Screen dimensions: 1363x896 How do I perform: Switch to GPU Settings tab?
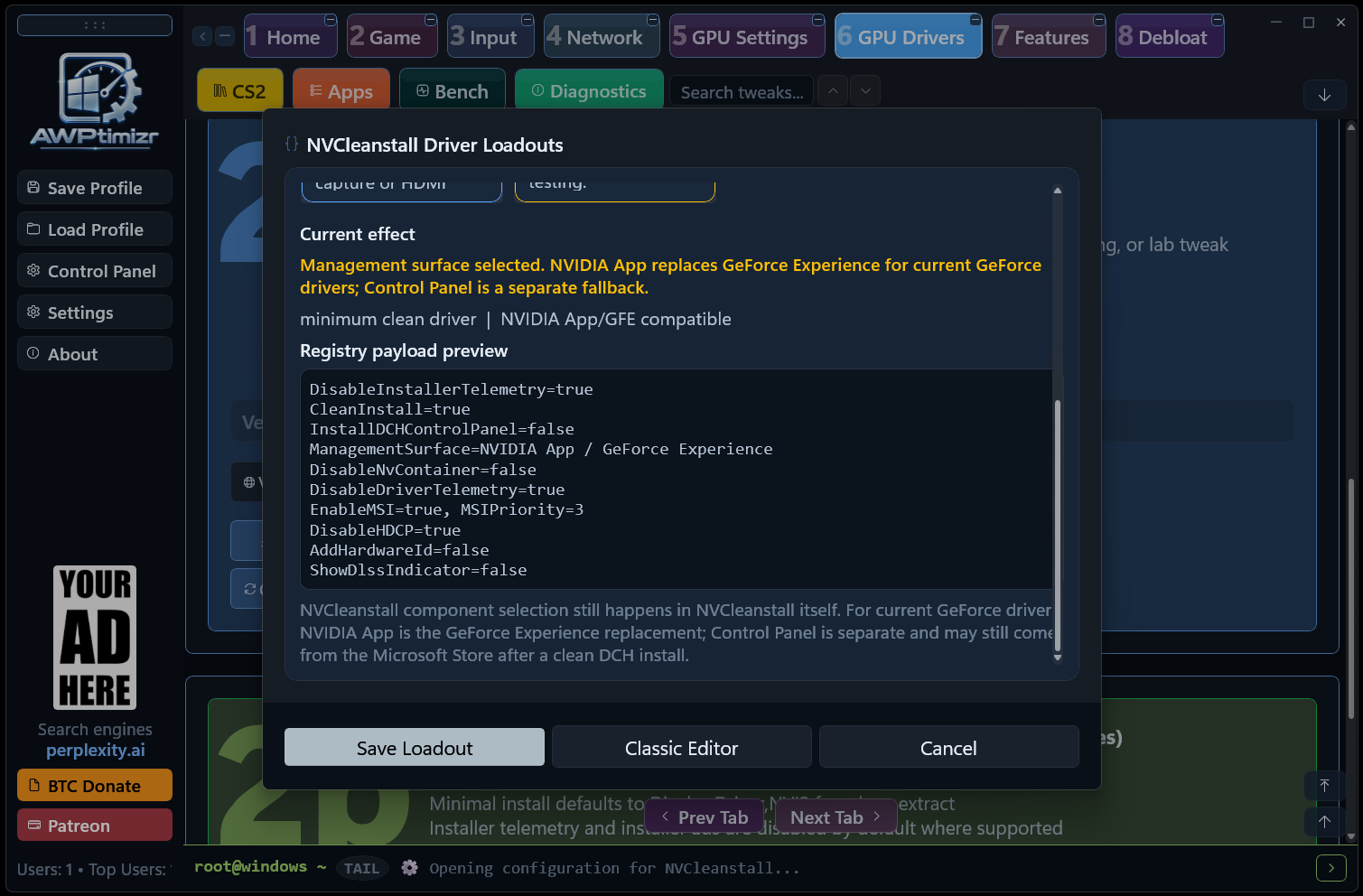click(x=748, y=37)
